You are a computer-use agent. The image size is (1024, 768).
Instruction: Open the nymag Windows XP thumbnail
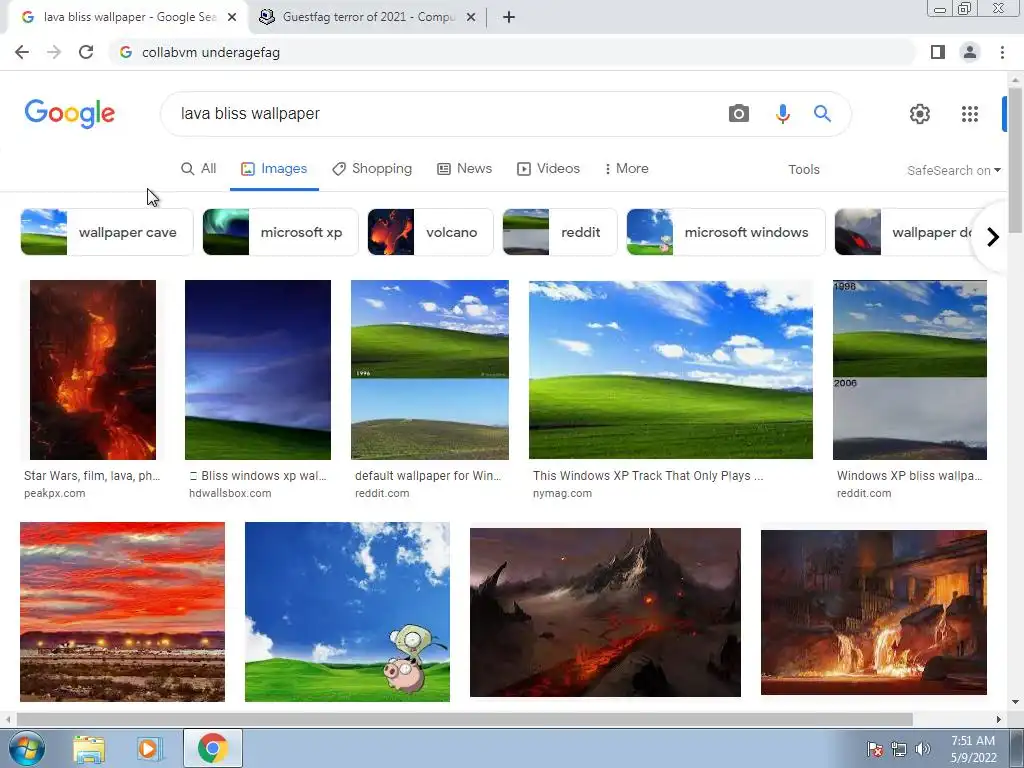tap(671, 370)
